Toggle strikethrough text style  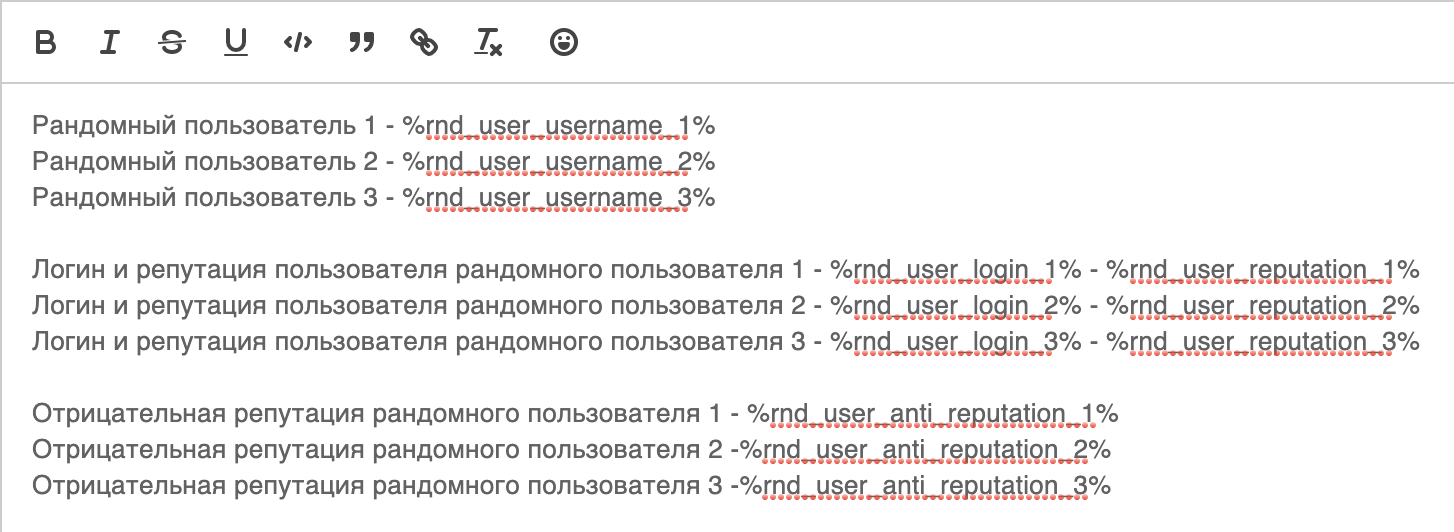(173, 42)
